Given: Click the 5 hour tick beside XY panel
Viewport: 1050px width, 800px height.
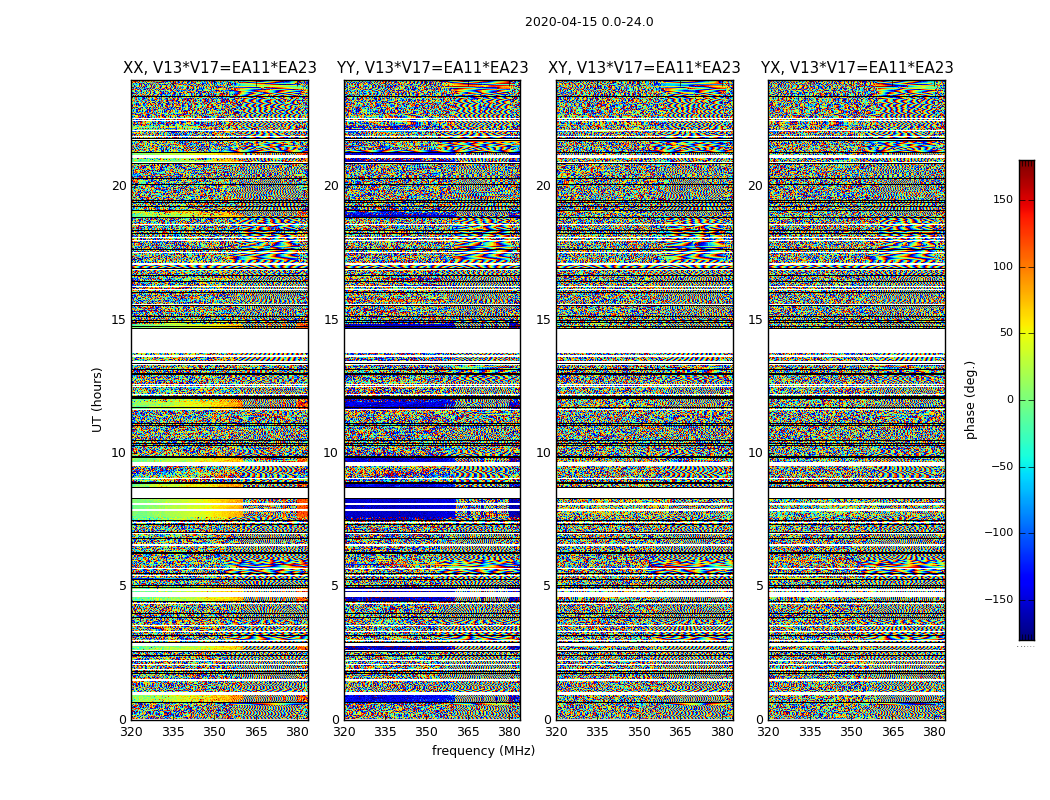Looking at the screenshot, I should click(x=547, y=586).
